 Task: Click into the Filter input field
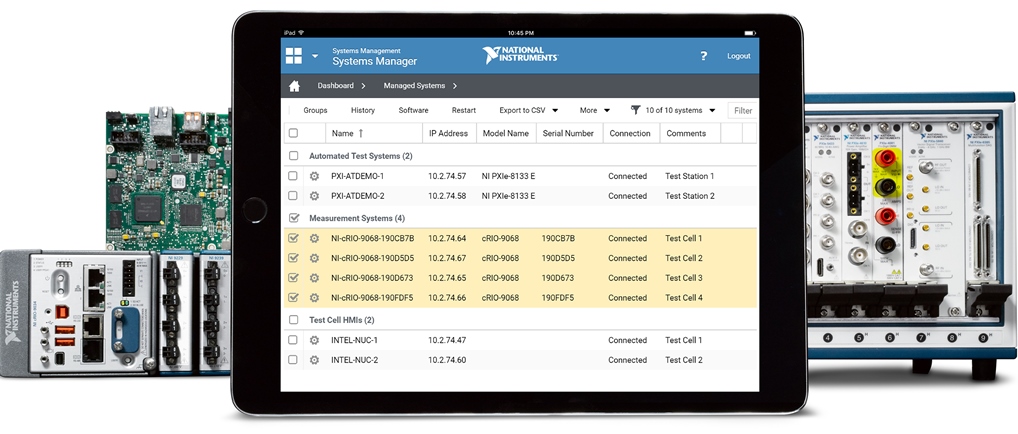(742, 110)
